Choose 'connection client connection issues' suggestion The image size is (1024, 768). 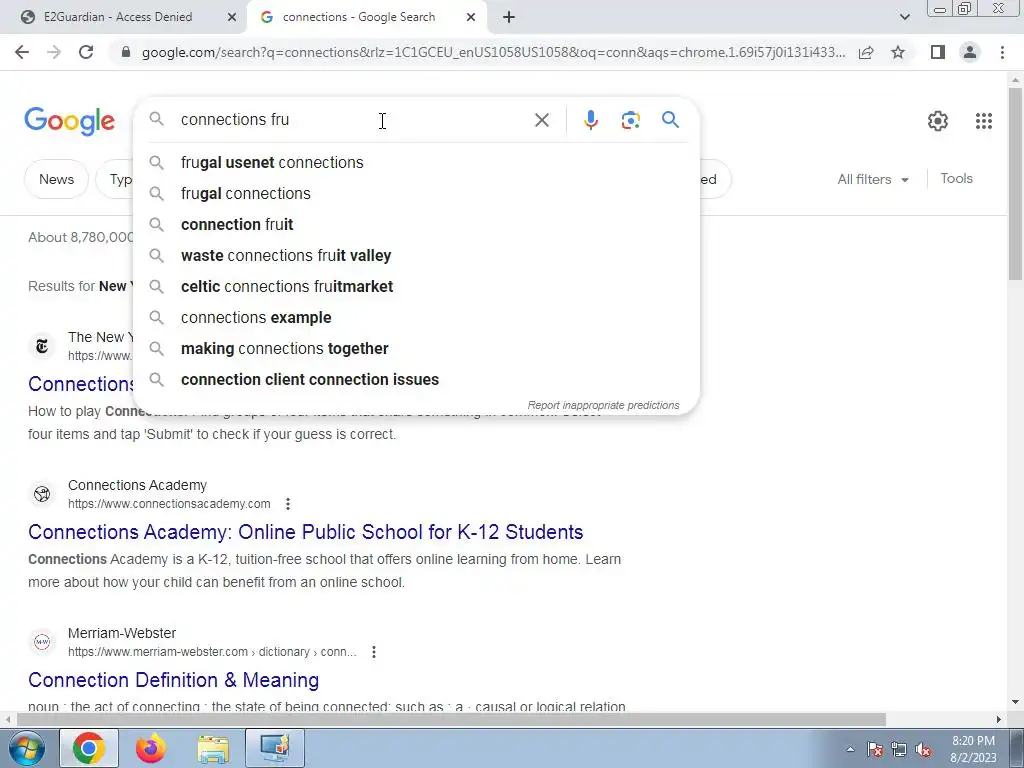click(x=416, y=380)
